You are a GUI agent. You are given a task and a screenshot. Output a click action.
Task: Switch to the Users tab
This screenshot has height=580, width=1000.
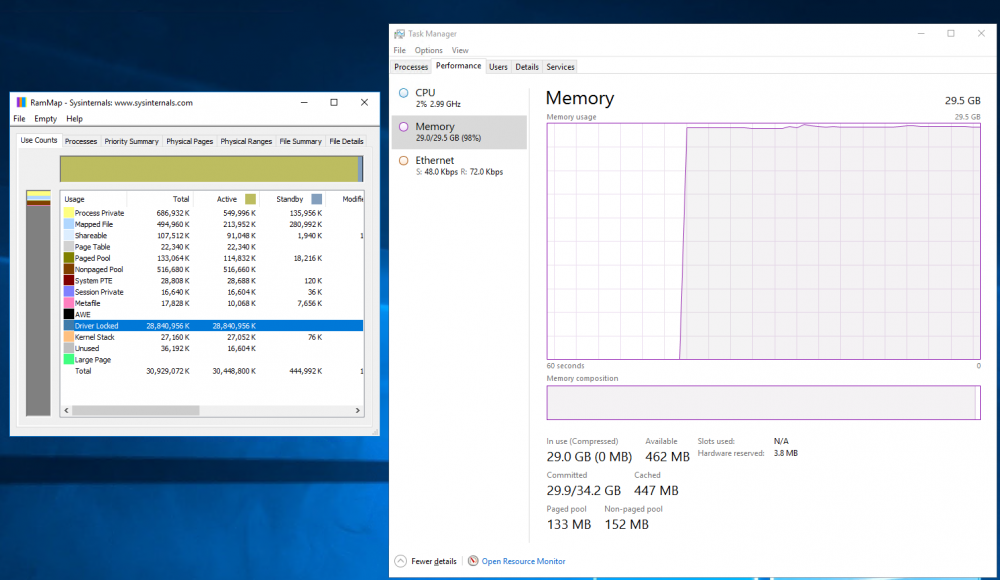(x=498, y=67)
